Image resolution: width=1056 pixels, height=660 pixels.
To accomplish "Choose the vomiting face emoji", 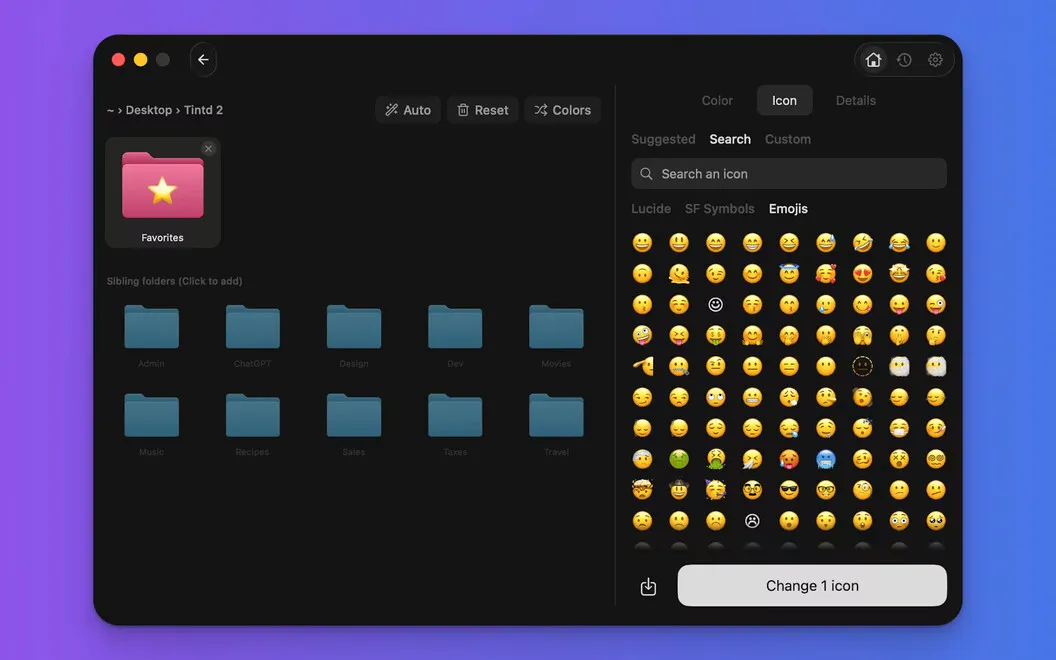I will pyautogui.click(x=715, y=459).
